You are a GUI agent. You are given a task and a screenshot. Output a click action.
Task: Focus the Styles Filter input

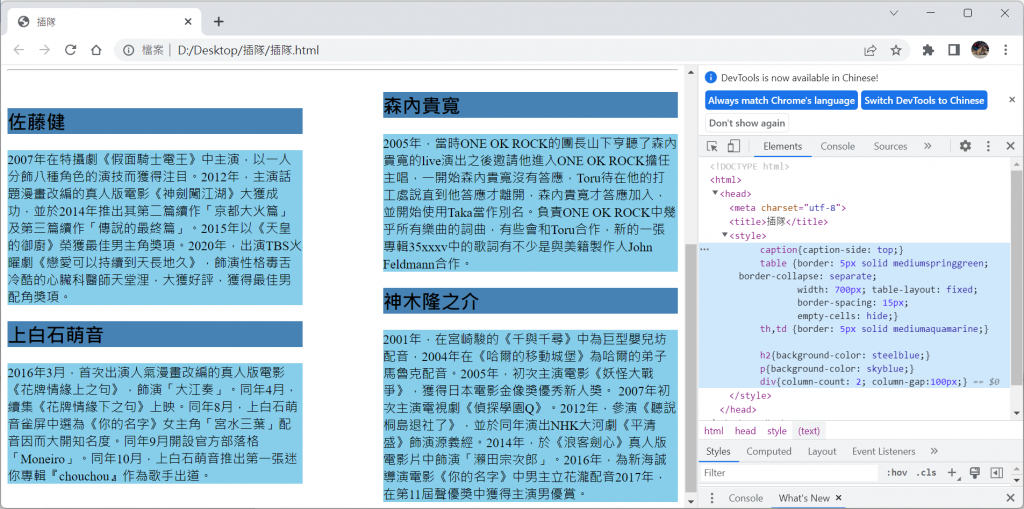point(787,472)
